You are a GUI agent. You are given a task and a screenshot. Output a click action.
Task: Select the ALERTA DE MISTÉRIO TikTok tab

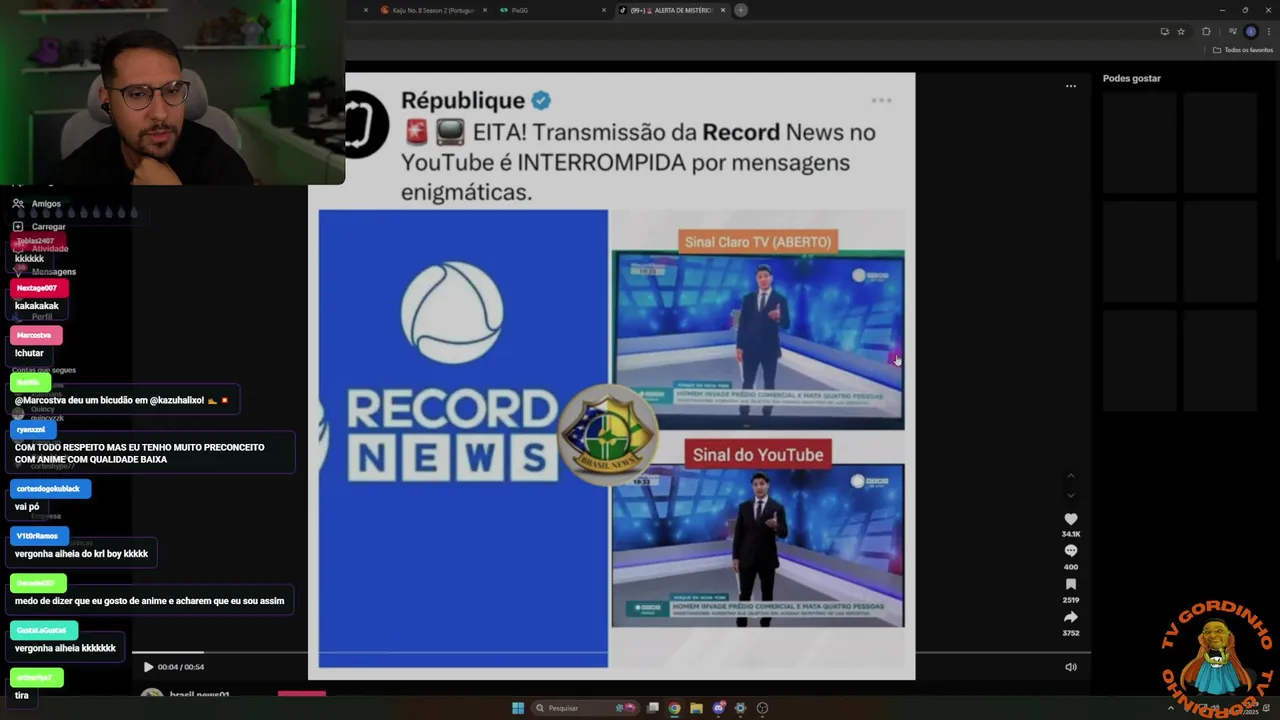[x=670, y=10]
